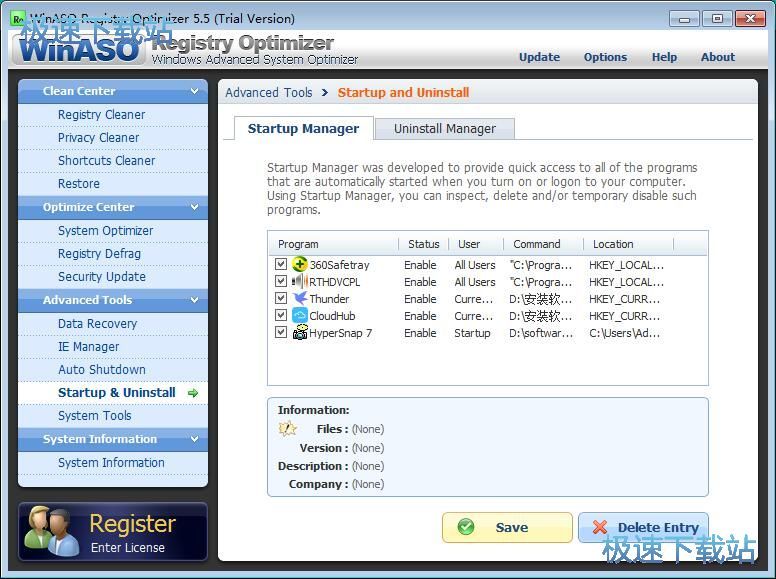Toggle the Thunder startup checkbox
The width and height of the screenshot is (776, 579).
coord(281,298)
